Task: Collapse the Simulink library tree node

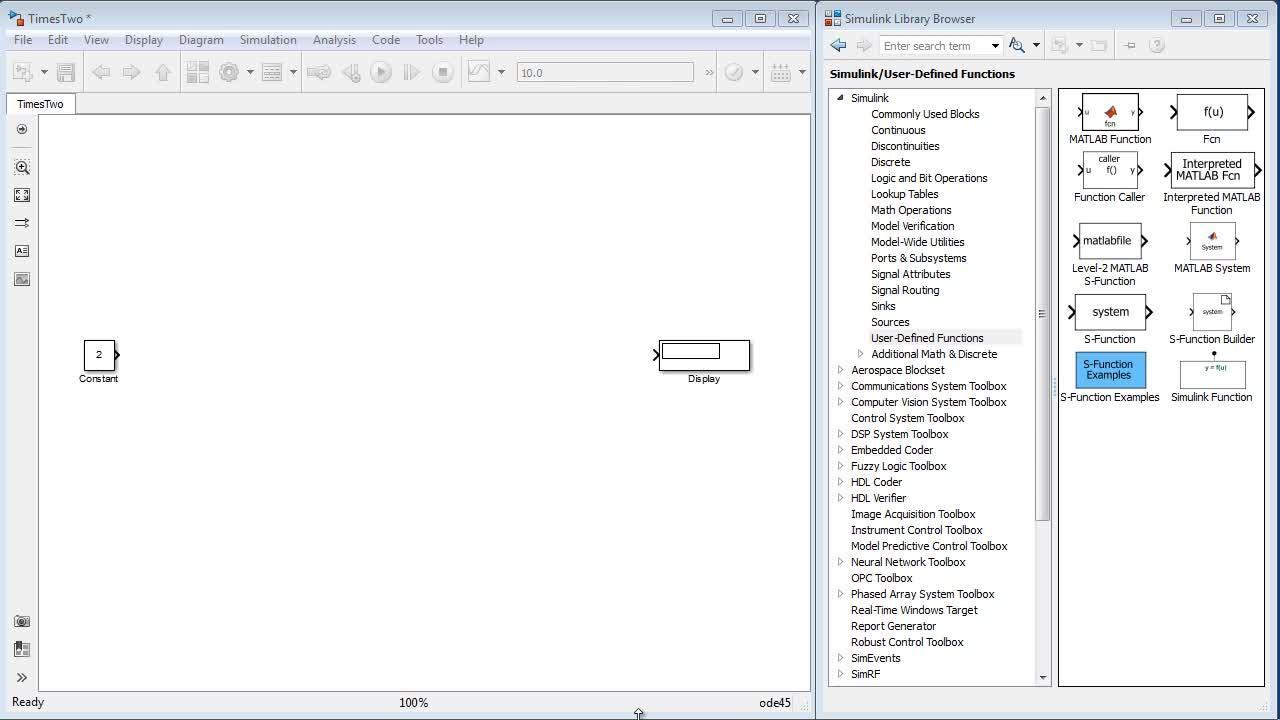Action: 840,98
